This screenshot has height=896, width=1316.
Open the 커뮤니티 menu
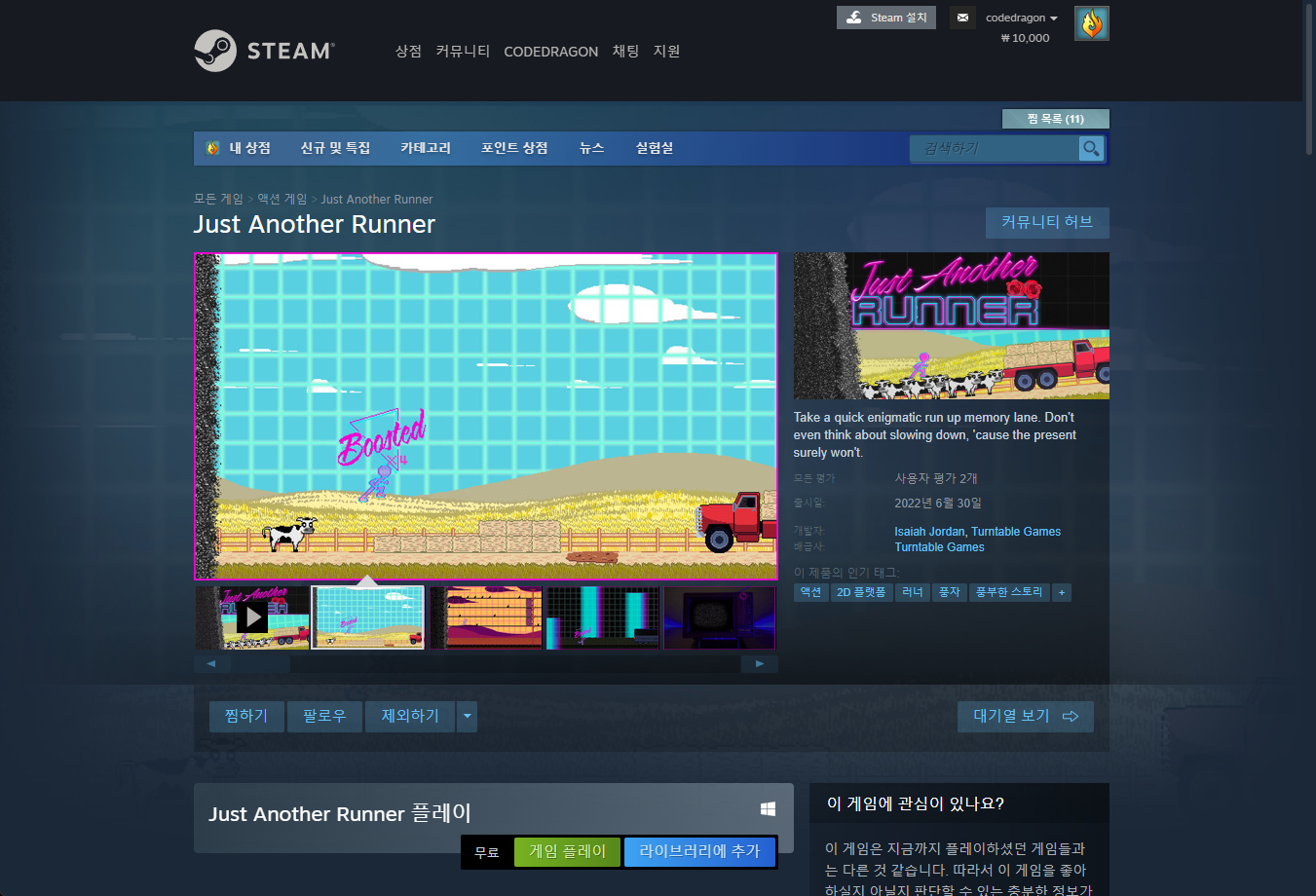(x=463, y=51)
